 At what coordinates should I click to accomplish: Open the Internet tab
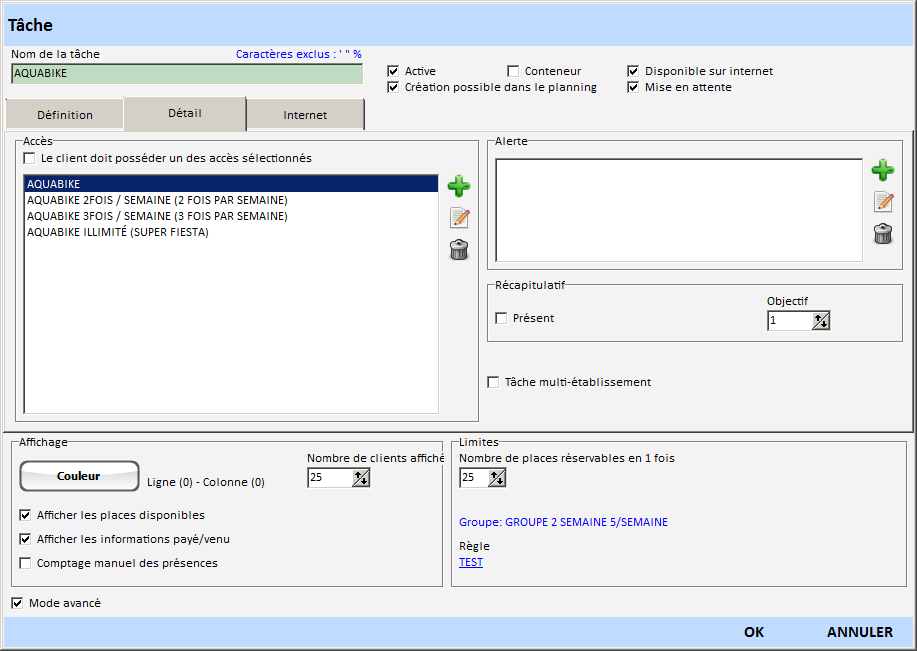305,115
